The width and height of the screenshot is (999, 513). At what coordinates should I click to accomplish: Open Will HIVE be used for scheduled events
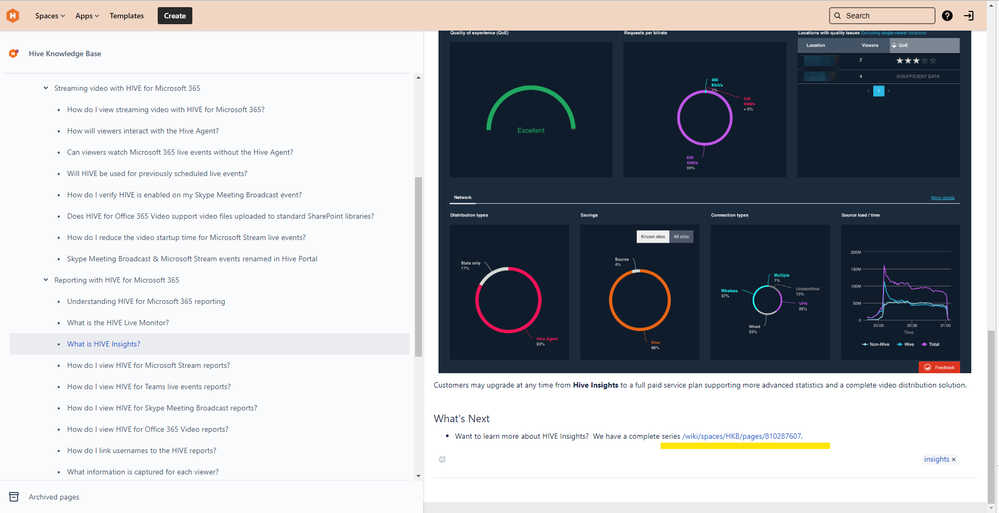[157, 173]
